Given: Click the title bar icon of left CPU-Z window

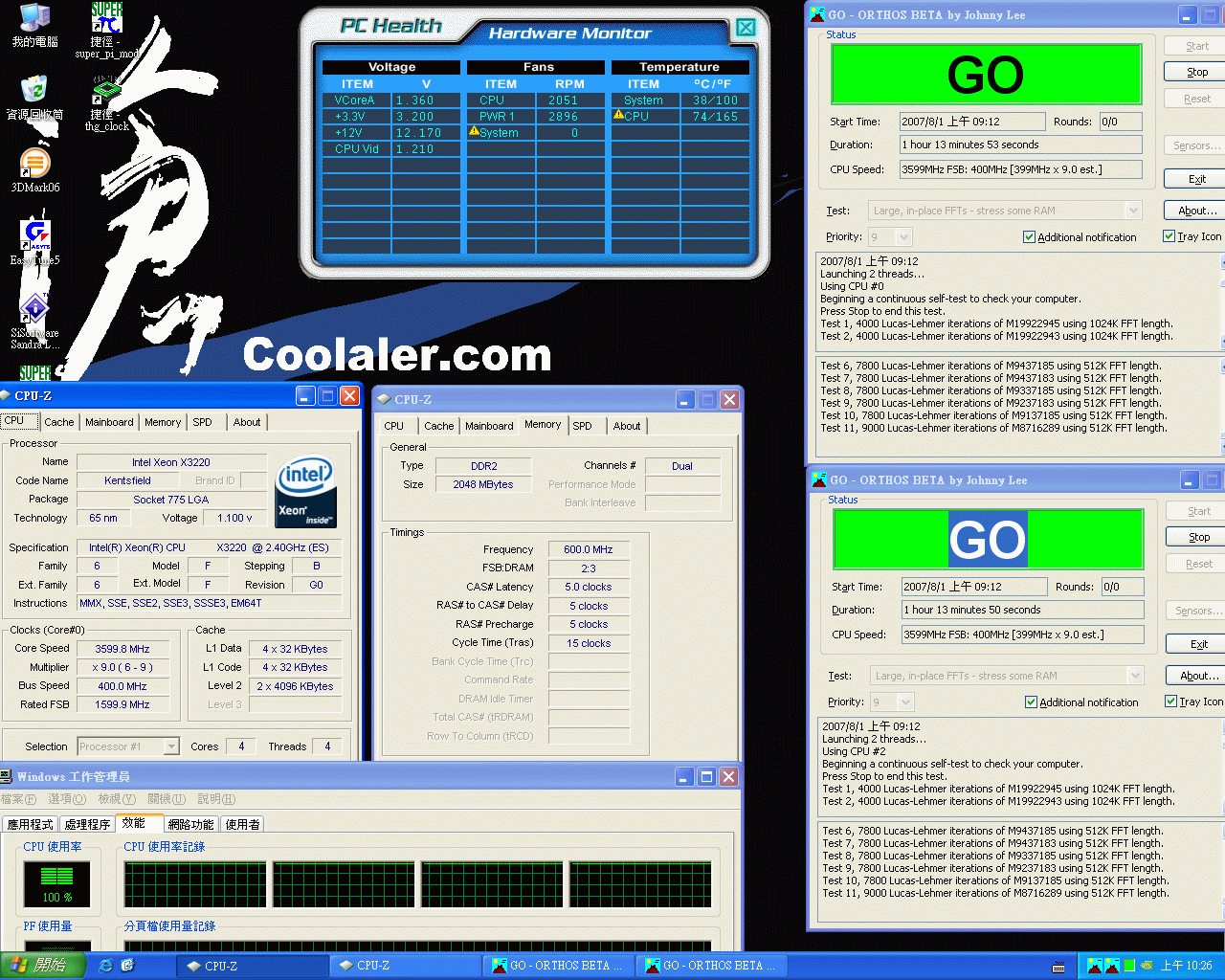Looking at the screenshot, I should (6, 395).
